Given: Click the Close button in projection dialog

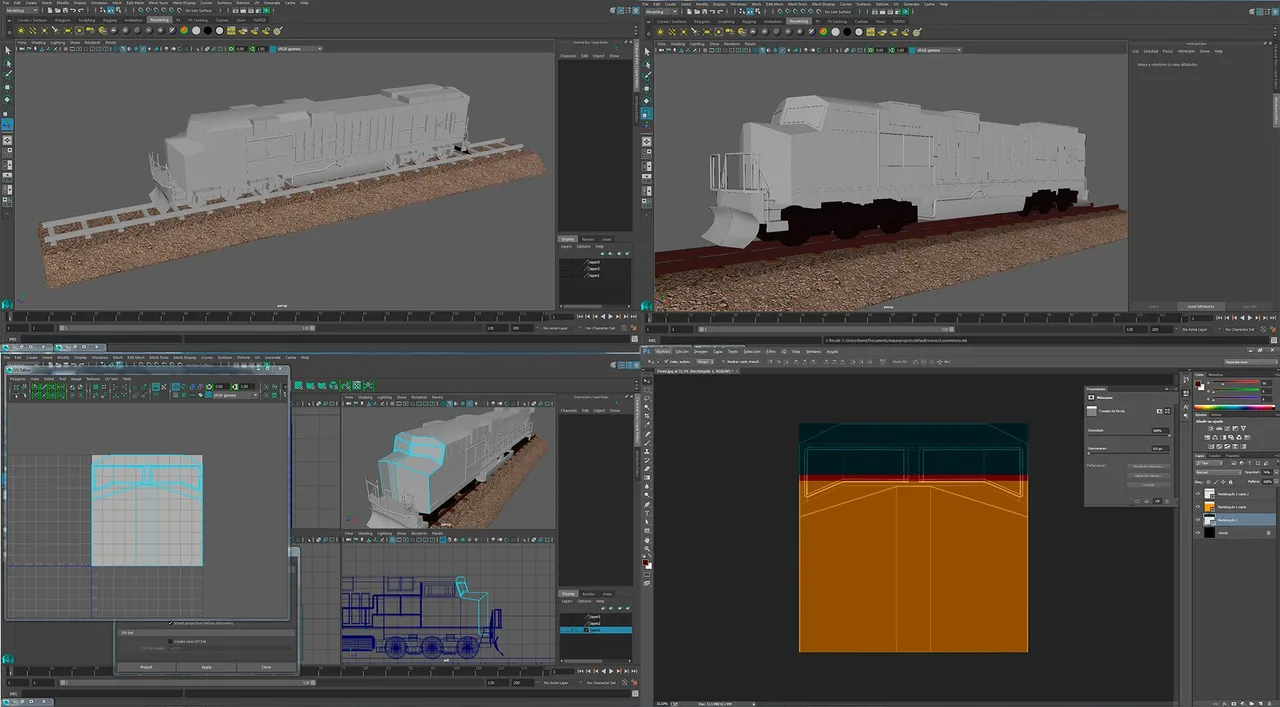Looking at the screenshot, I should click(x=266, y=667).
